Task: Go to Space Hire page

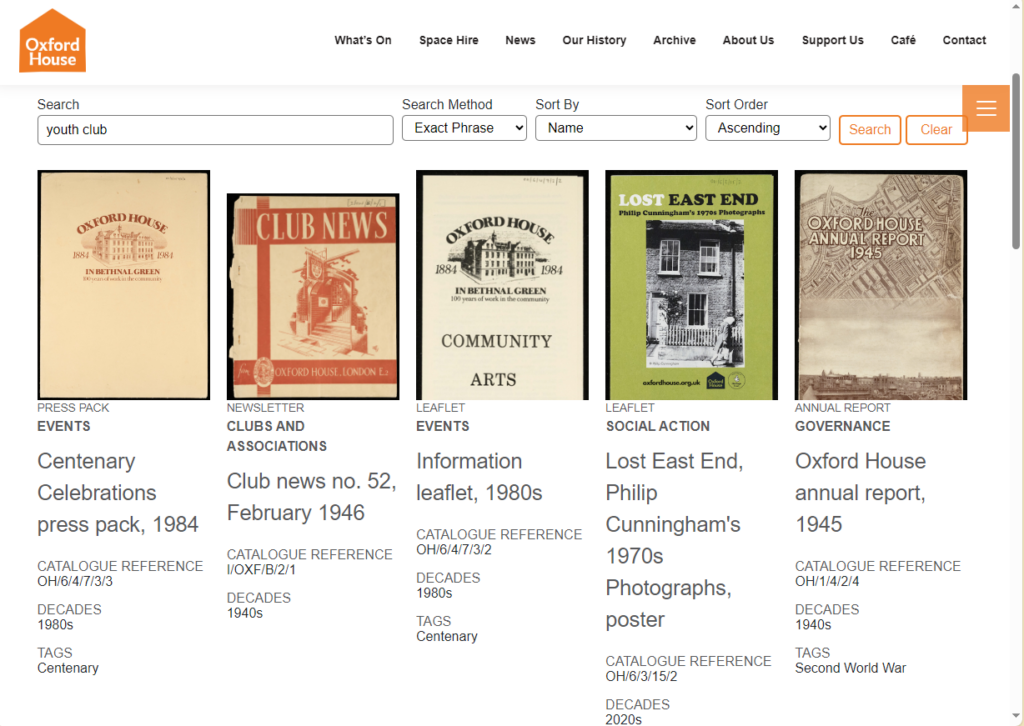Action: 449,40
